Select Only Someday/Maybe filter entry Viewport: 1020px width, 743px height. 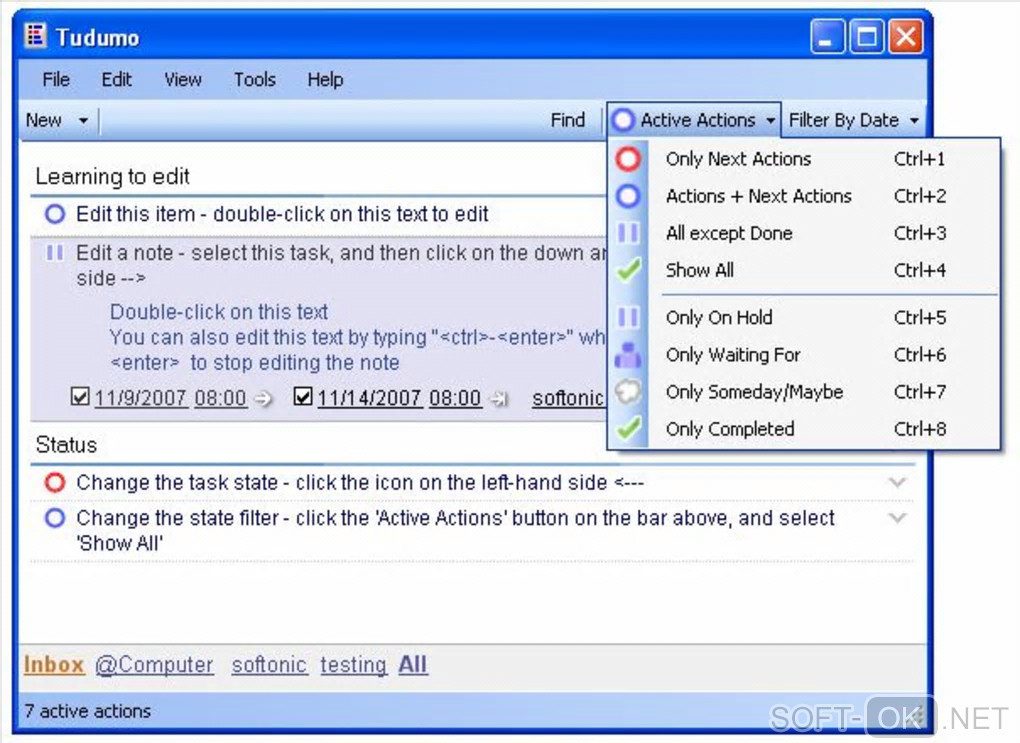[804, 392]
